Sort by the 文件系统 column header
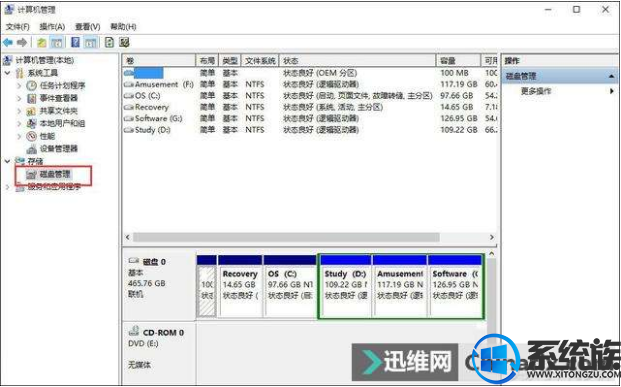The image size is (621, 387). (x=260, y=61)
